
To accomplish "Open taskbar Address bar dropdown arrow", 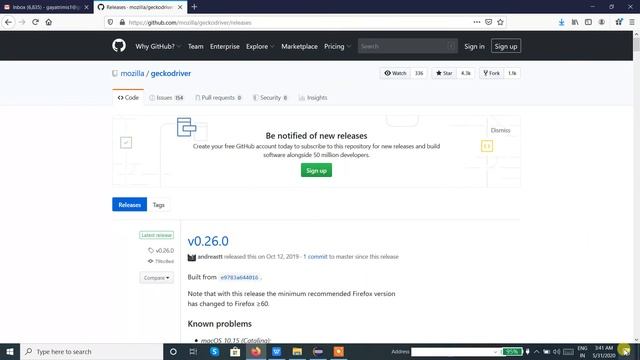I will tap(496, 351).
